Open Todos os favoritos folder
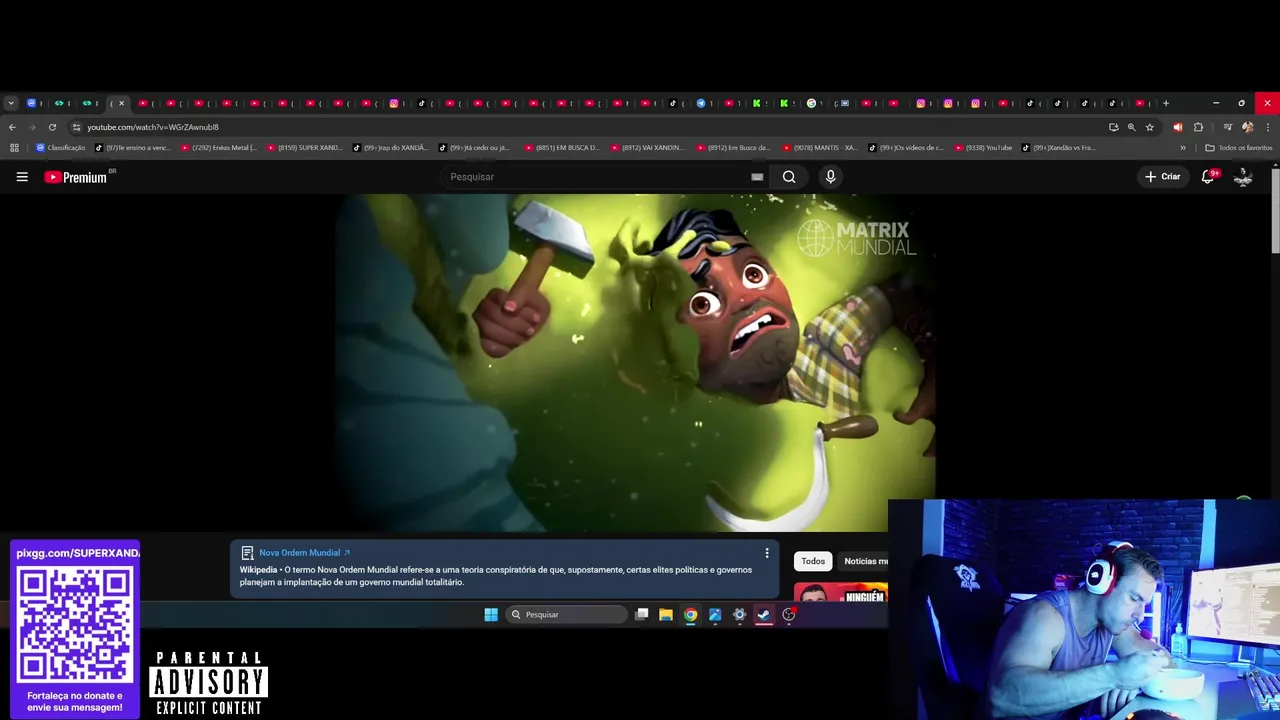Screen dimensions: 1280x720 pyautogui.click(x=1239, y=148)
